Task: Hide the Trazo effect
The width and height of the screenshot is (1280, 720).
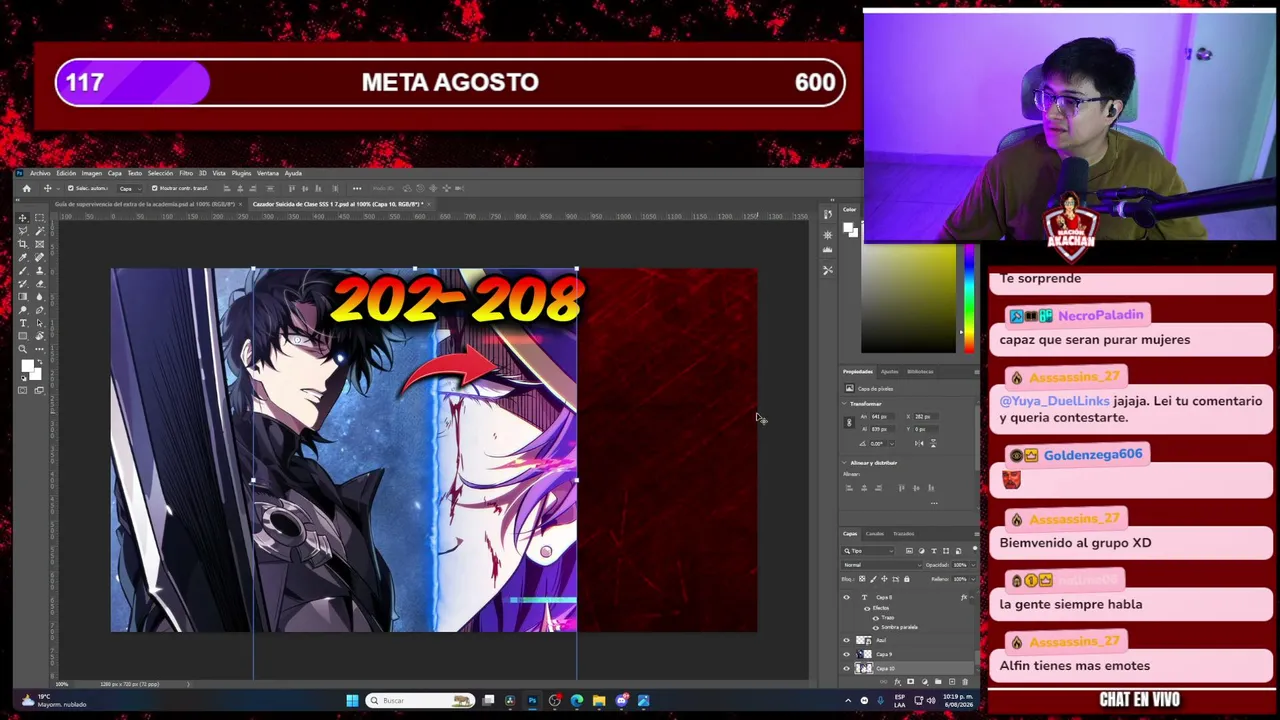Action: (876, 617)
